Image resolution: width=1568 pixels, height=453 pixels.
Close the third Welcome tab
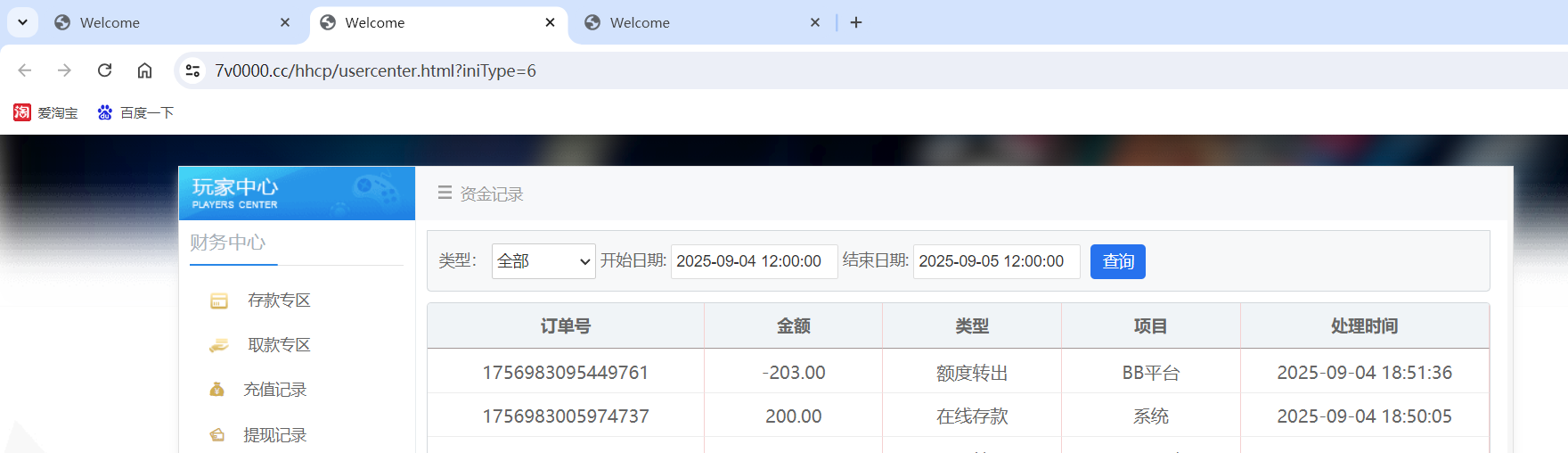coord(815,22)
